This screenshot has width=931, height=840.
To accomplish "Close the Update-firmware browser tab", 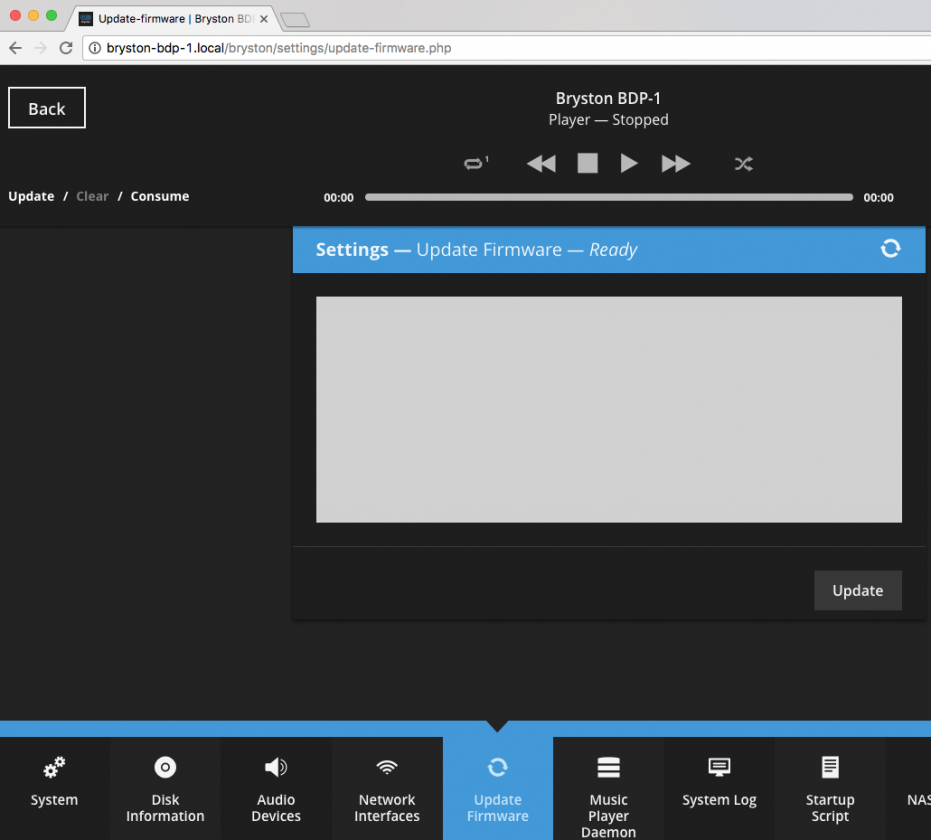I will coord(264,19).
